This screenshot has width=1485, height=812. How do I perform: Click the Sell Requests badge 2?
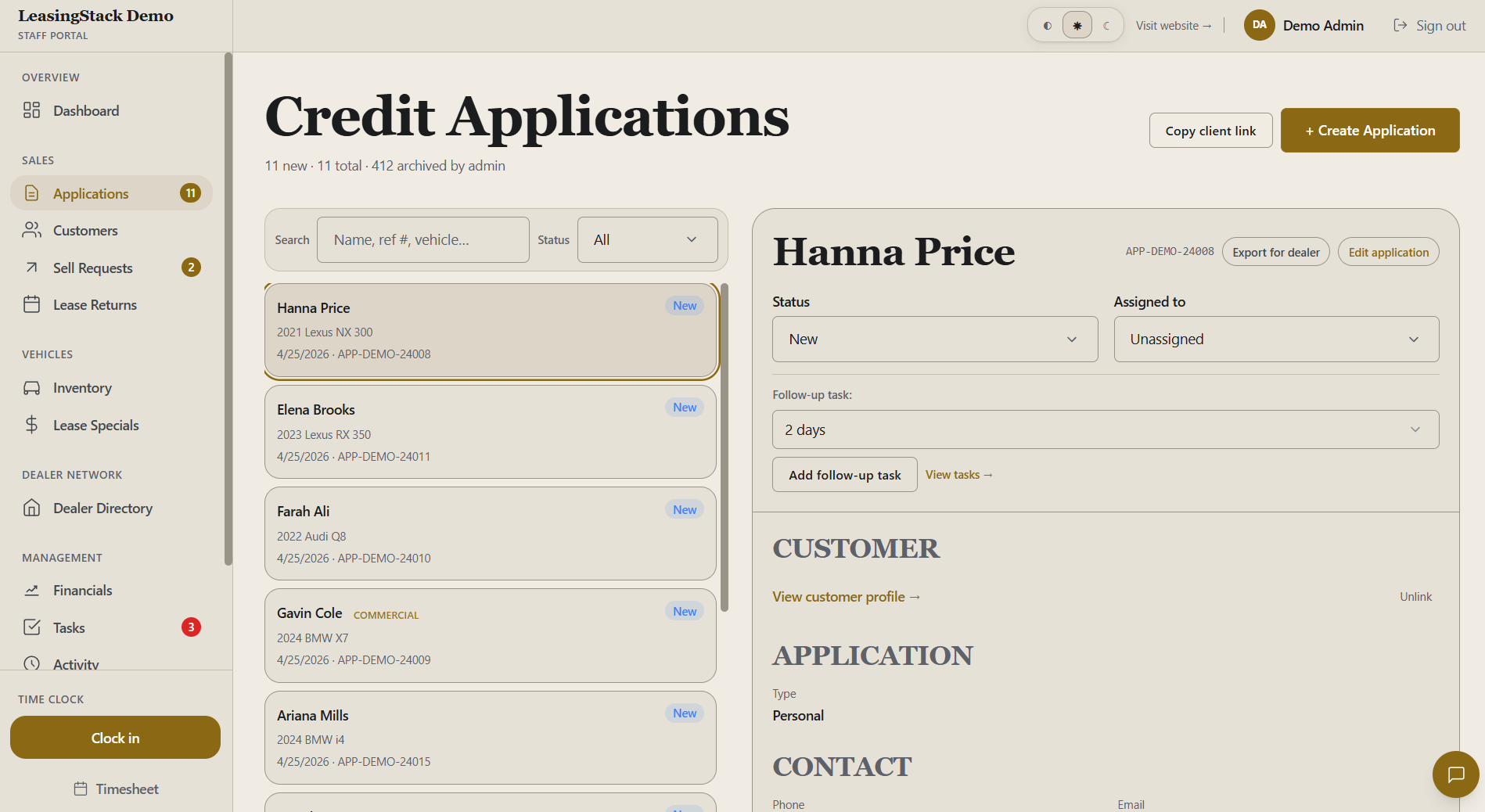pos(191,268)
